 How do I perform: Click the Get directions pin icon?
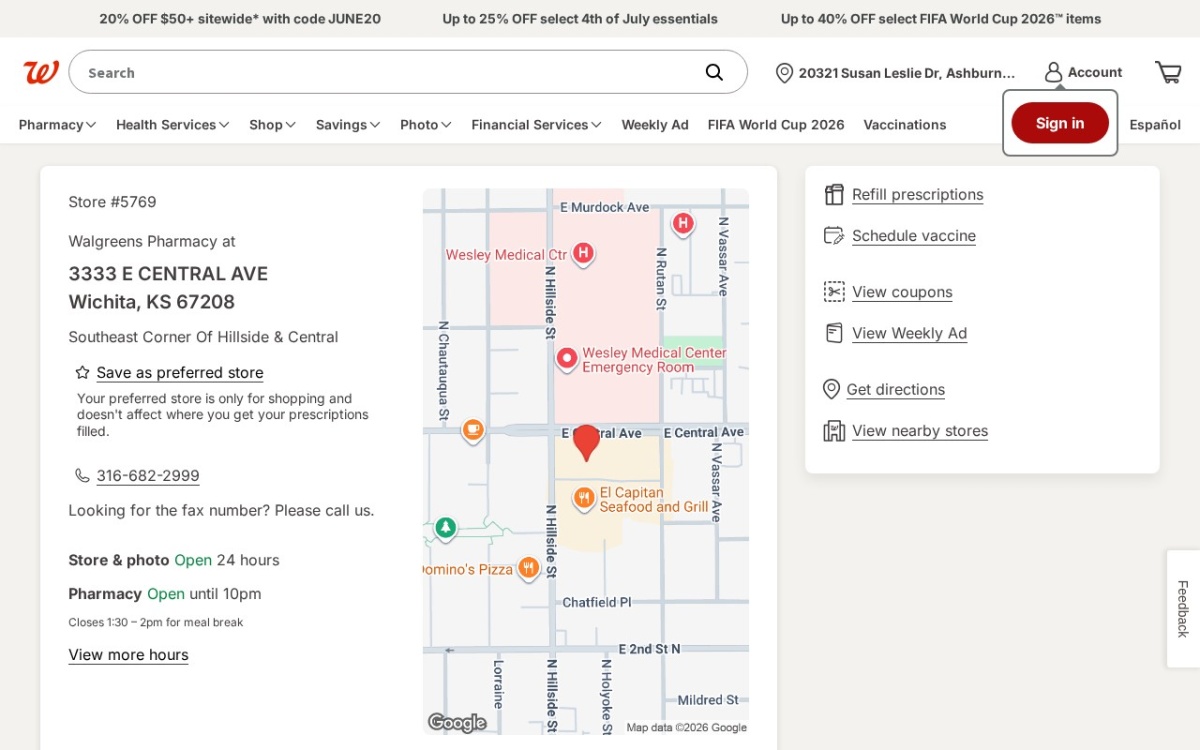(x=831, y=389)
